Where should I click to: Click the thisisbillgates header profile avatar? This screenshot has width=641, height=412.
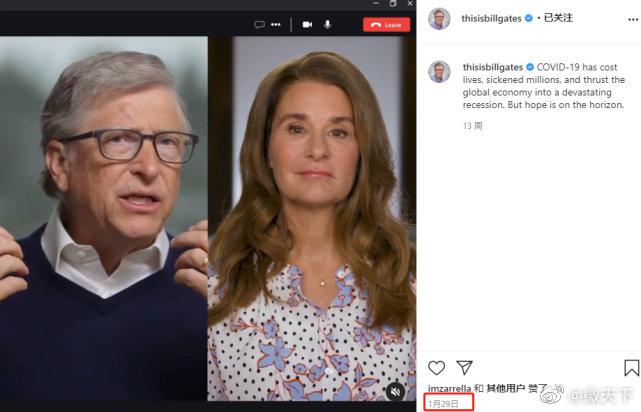tap(440, 19)
